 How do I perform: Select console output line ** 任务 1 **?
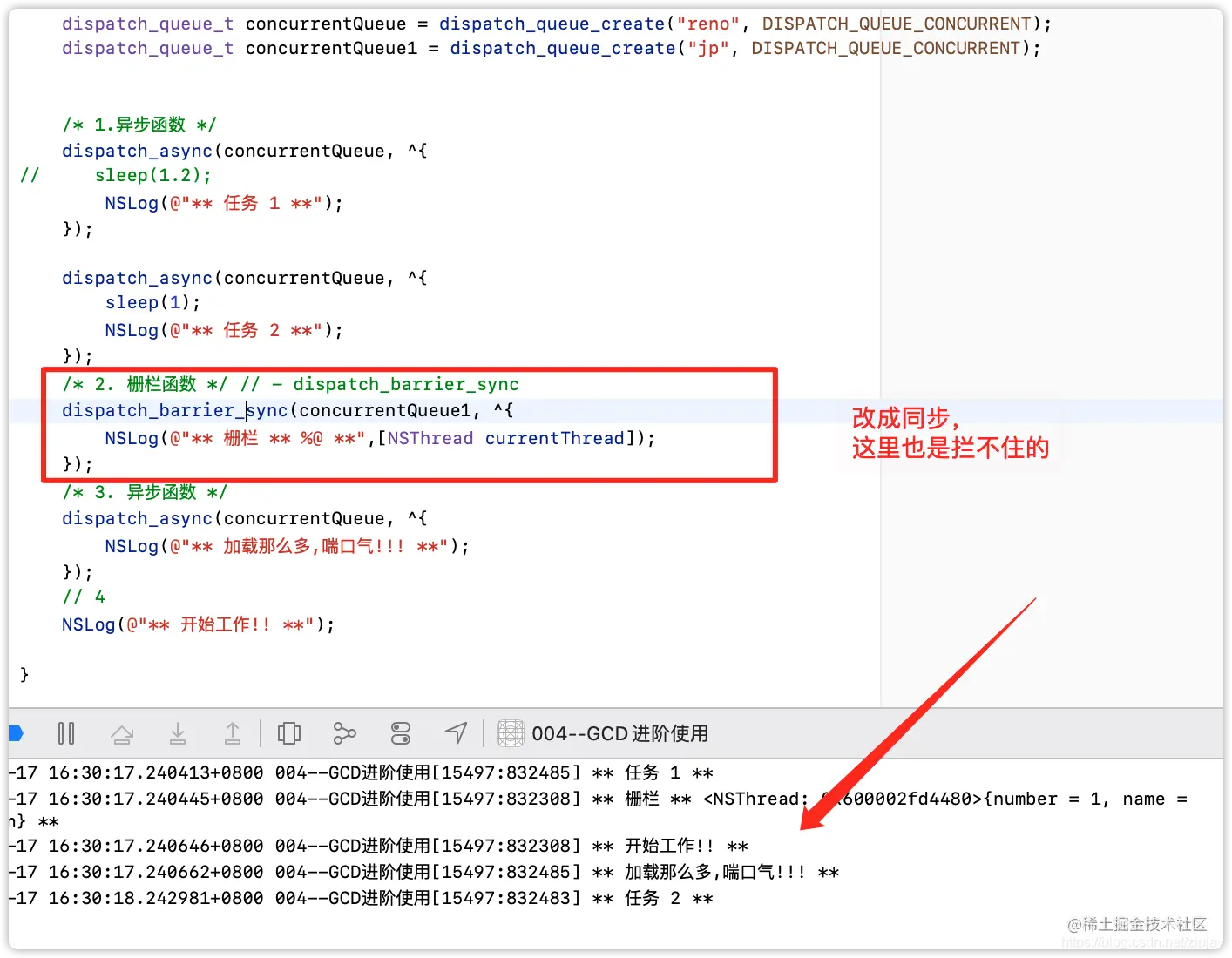click(361, 772)
